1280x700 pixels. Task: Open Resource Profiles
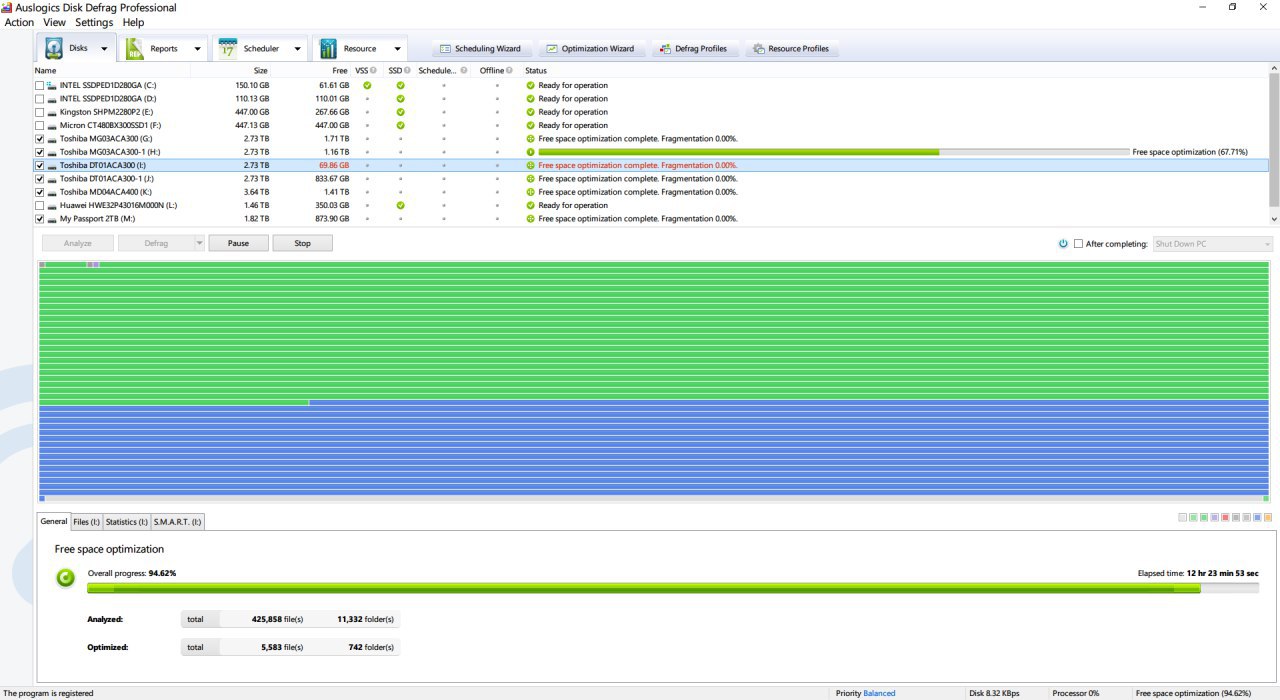[x=791, y=48]
